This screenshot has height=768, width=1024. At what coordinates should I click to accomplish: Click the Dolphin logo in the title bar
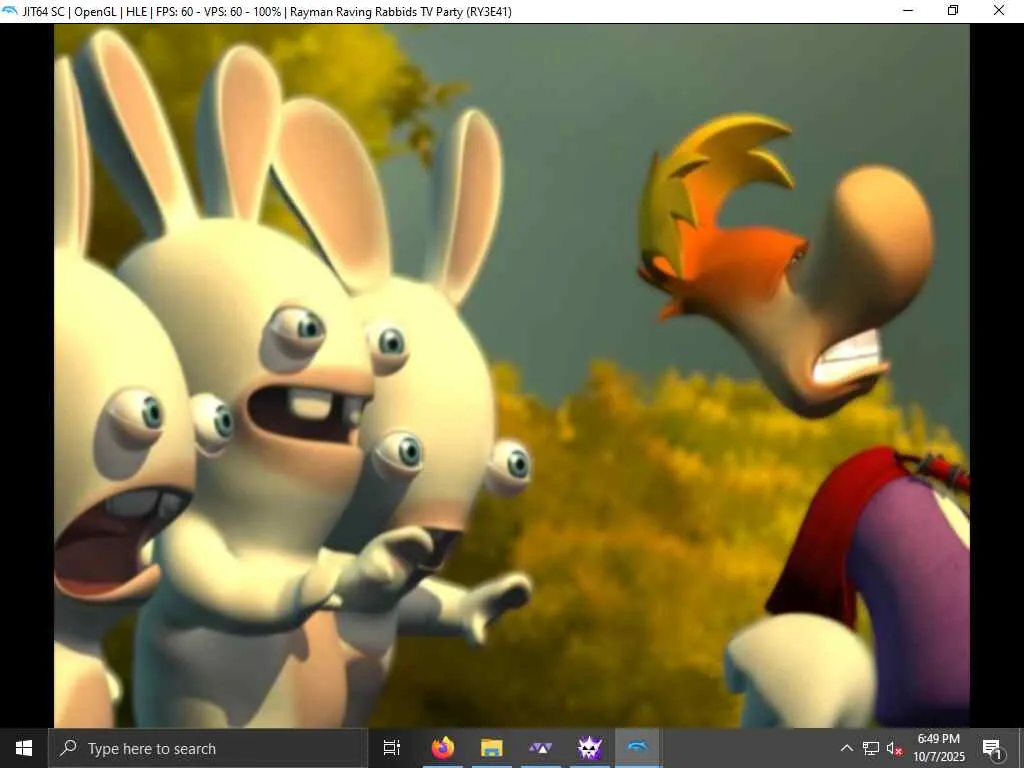10,11
